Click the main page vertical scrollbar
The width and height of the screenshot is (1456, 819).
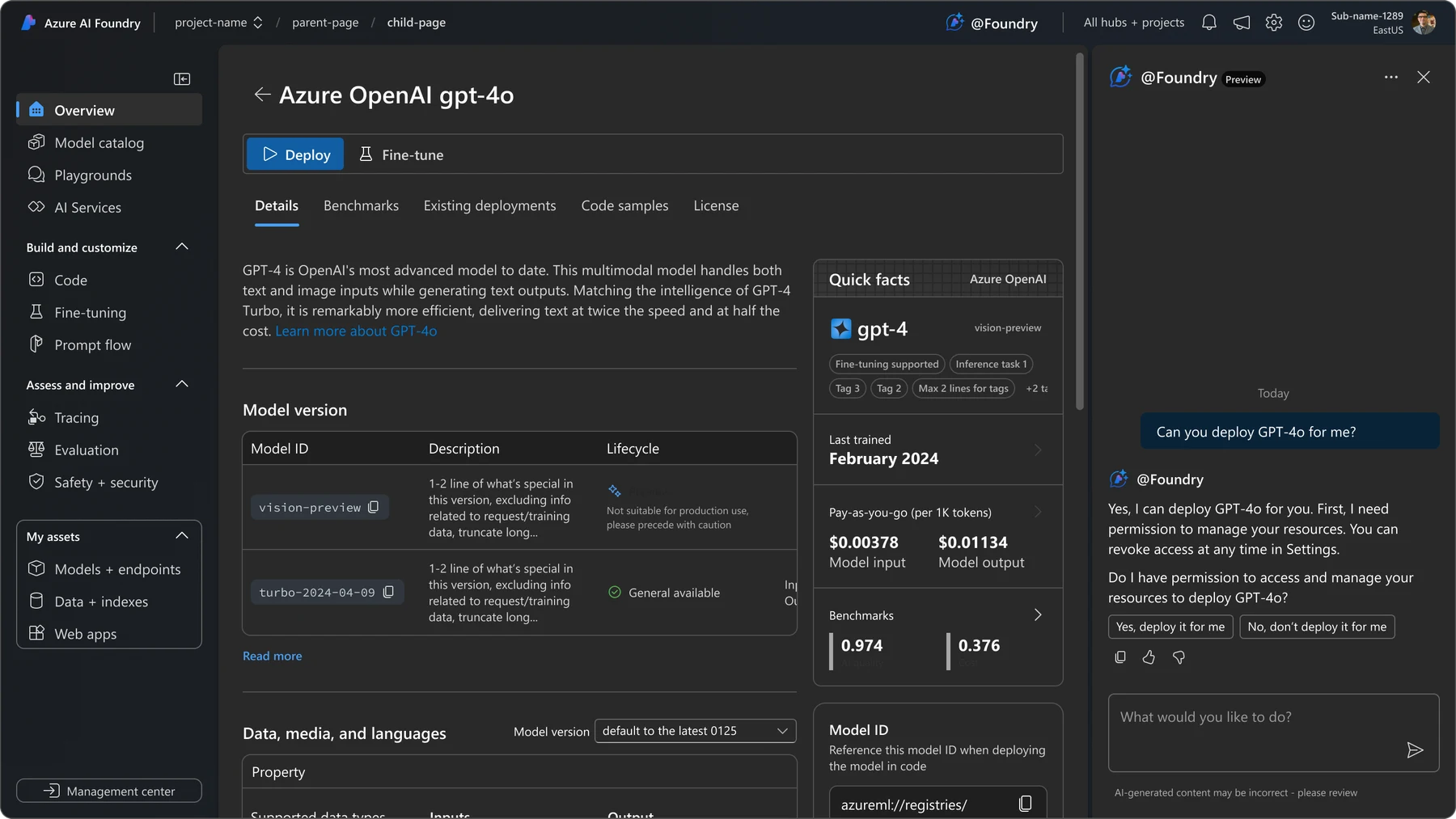click(1080, 230)
